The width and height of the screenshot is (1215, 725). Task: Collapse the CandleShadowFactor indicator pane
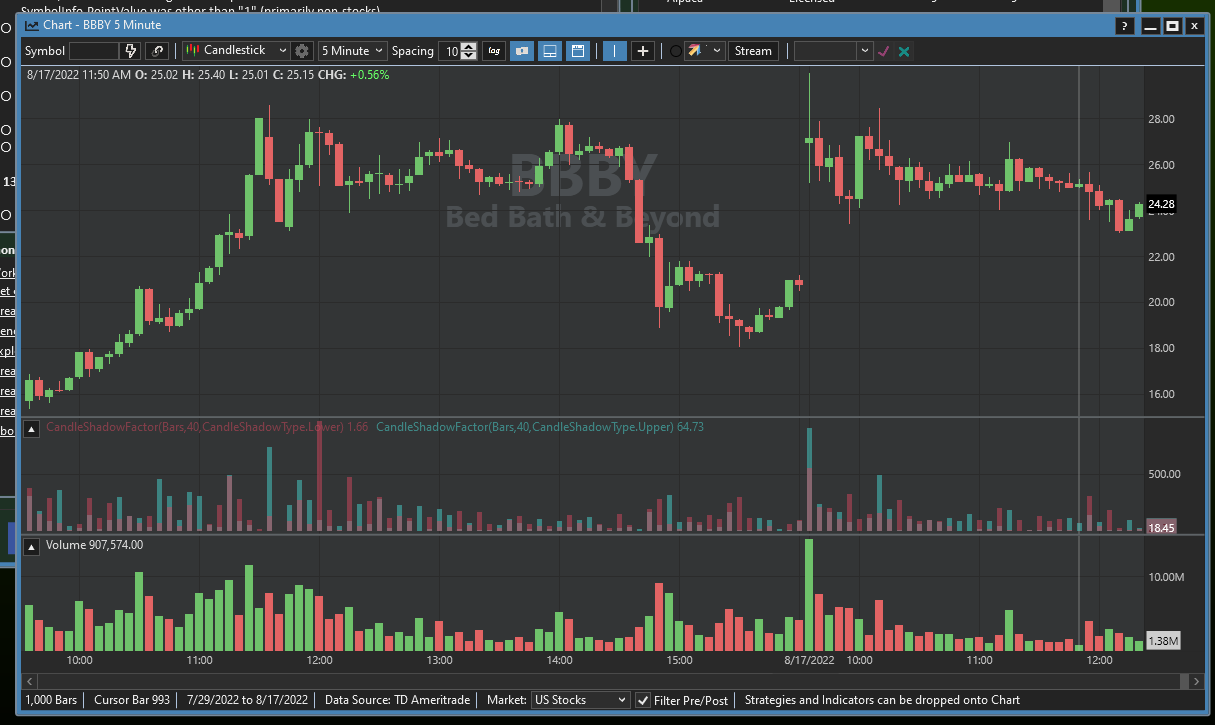32,429
